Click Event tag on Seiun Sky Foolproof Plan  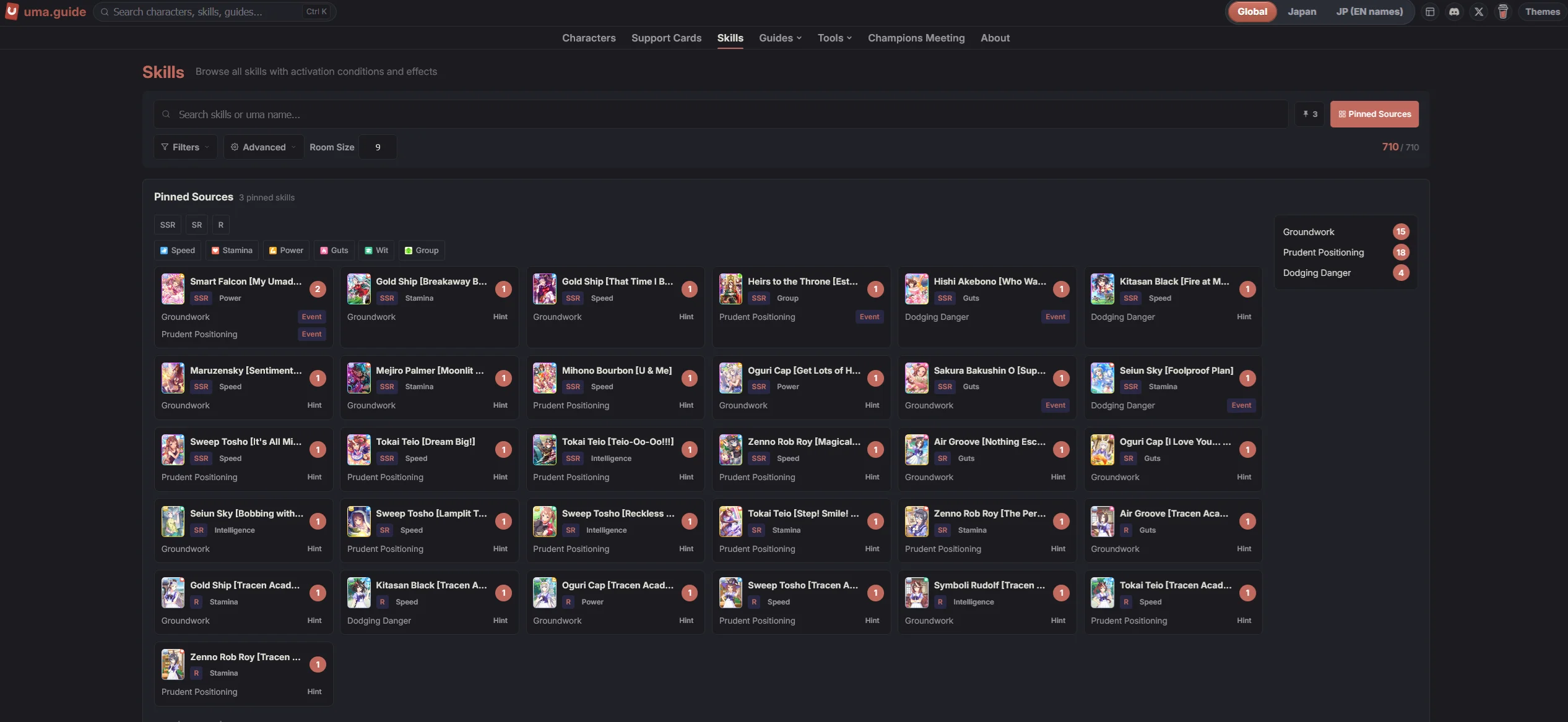(x=1241, y=405)
